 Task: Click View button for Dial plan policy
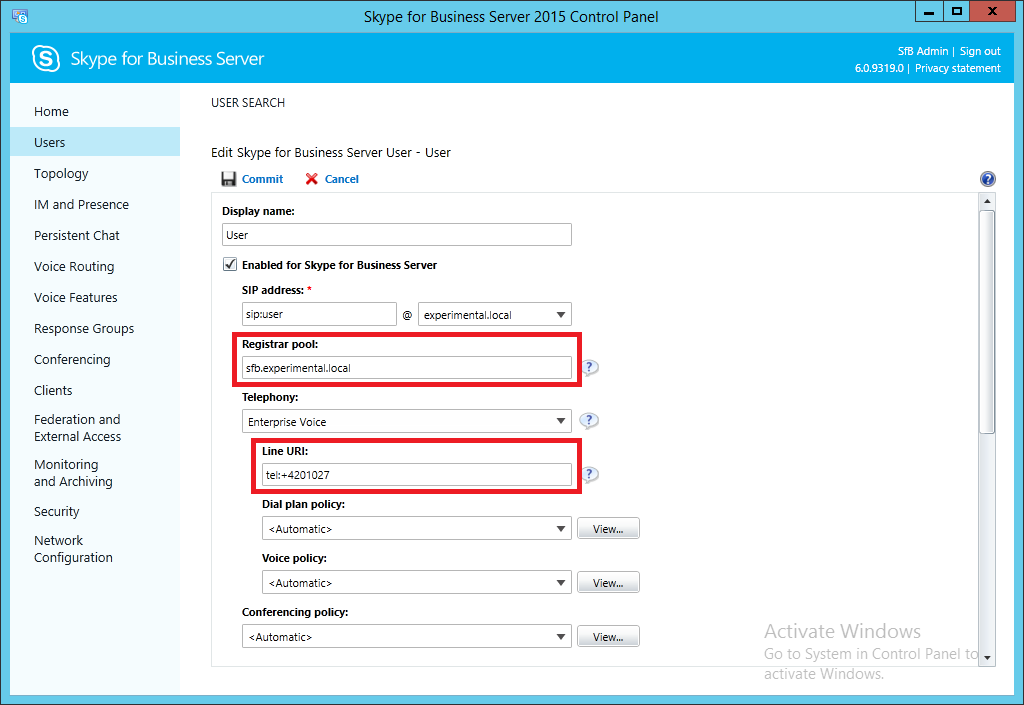pyautogui.click(x=608, y=528)
